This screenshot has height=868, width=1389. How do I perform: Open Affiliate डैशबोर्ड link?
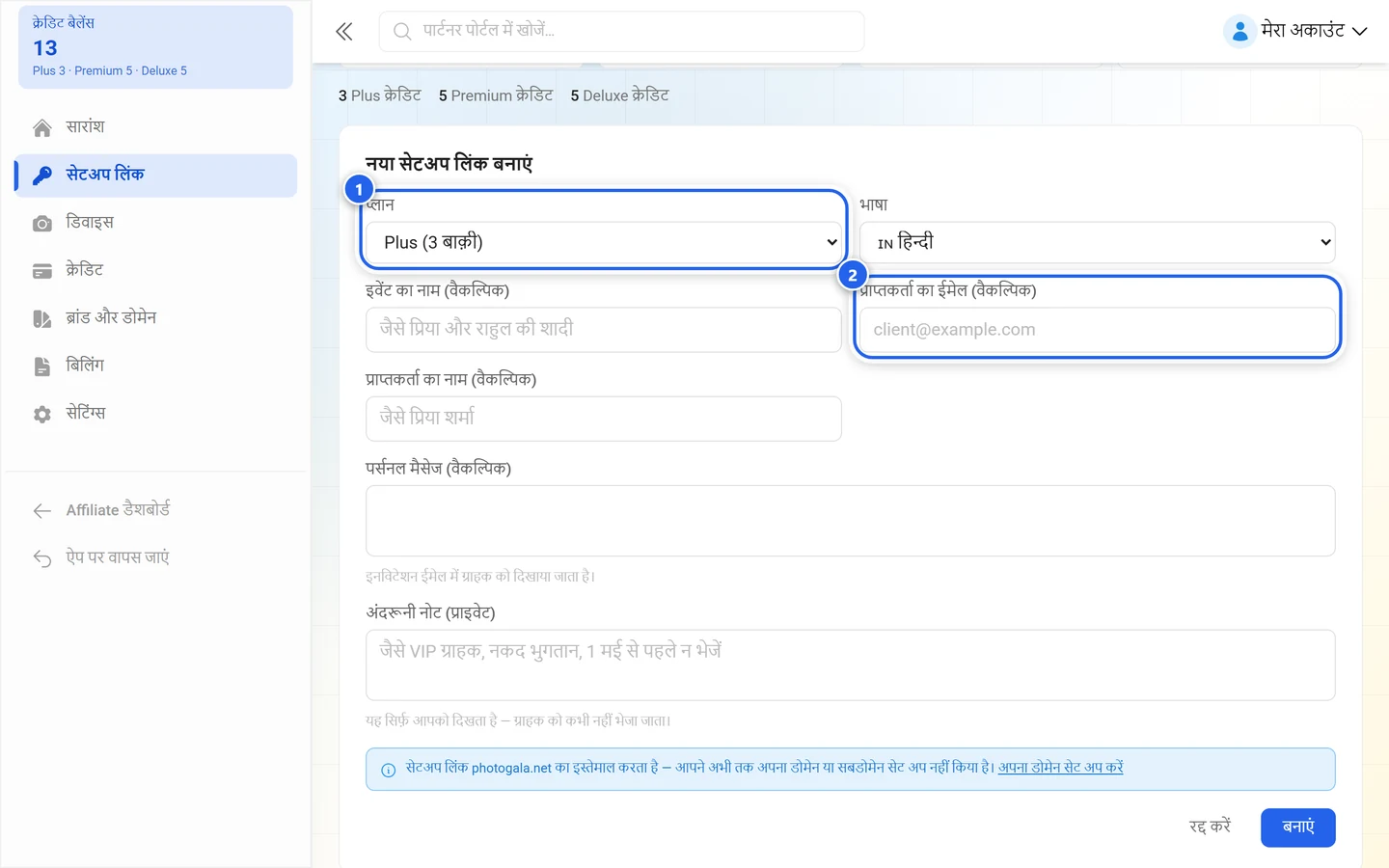[x=156, y=510]
